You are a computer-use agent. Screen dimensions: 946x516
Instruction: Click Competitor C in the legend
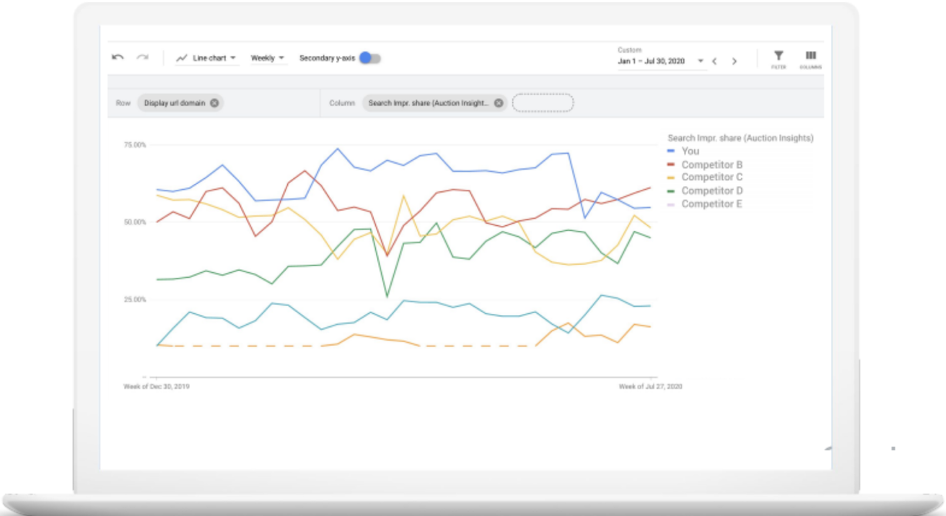(711, 178)
